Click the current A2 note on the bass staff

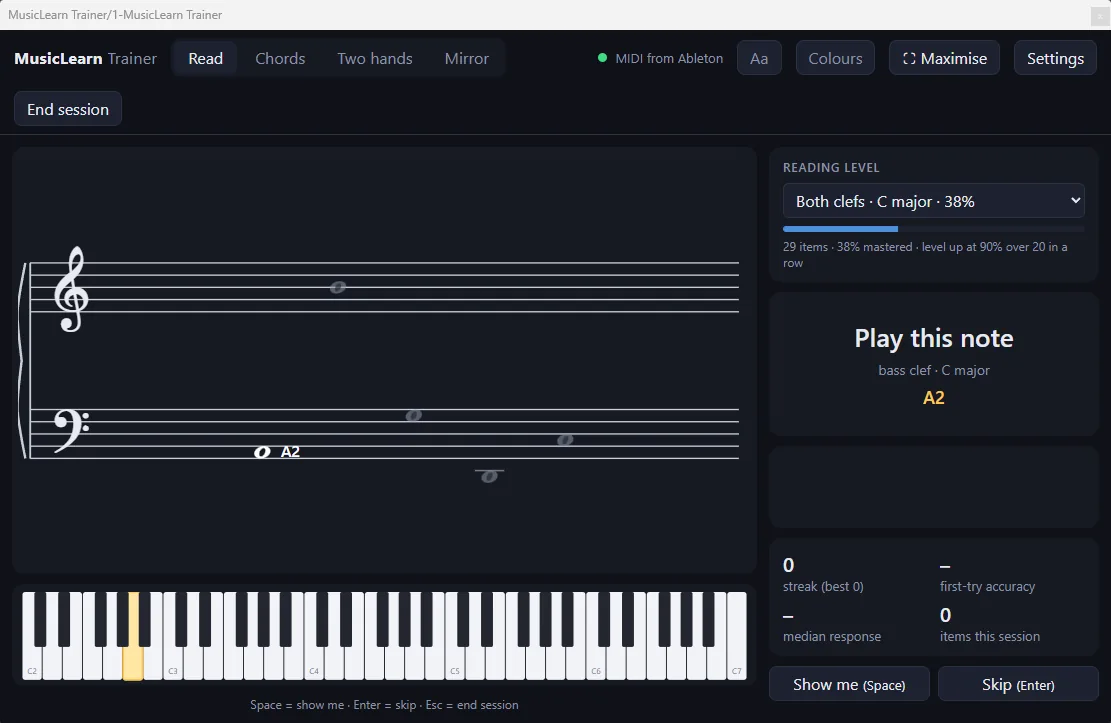[x=262, y=452]
